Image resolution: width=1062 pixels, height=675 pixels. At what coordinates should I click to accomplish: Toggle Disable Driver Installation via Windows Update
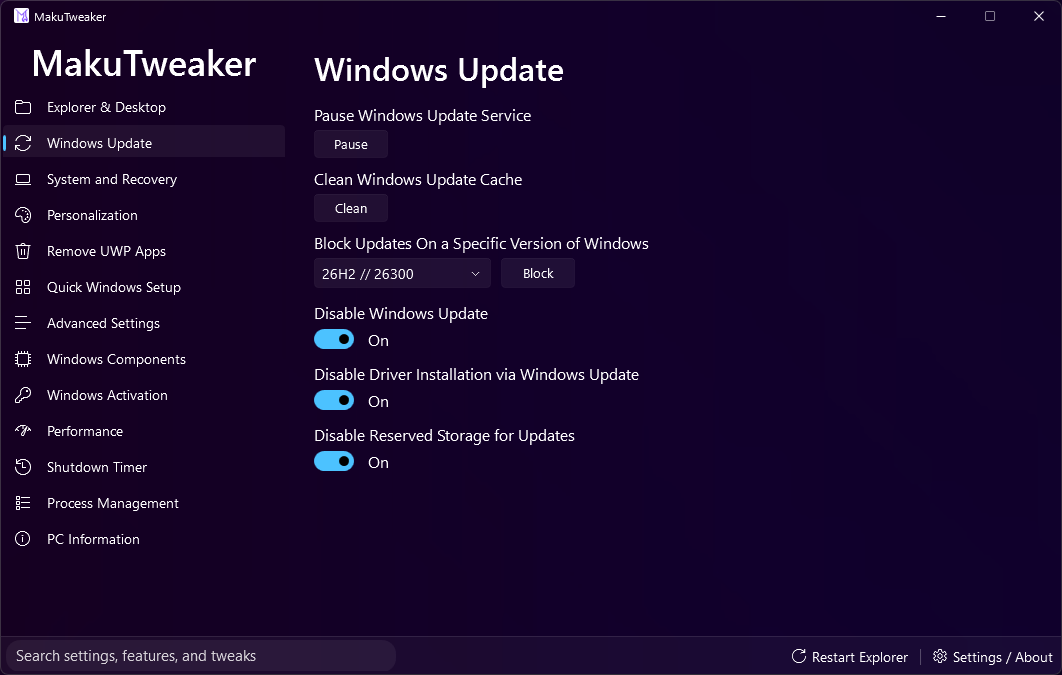coord(334,400)
